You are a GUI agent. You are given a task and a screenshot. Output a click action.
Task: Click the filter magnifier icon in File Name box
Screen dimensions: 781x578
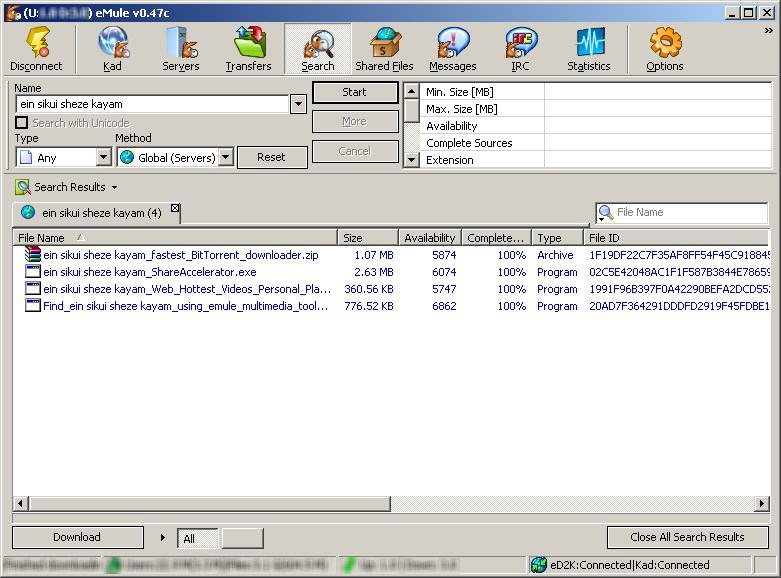pyautogui.click(x=605, y=213)
